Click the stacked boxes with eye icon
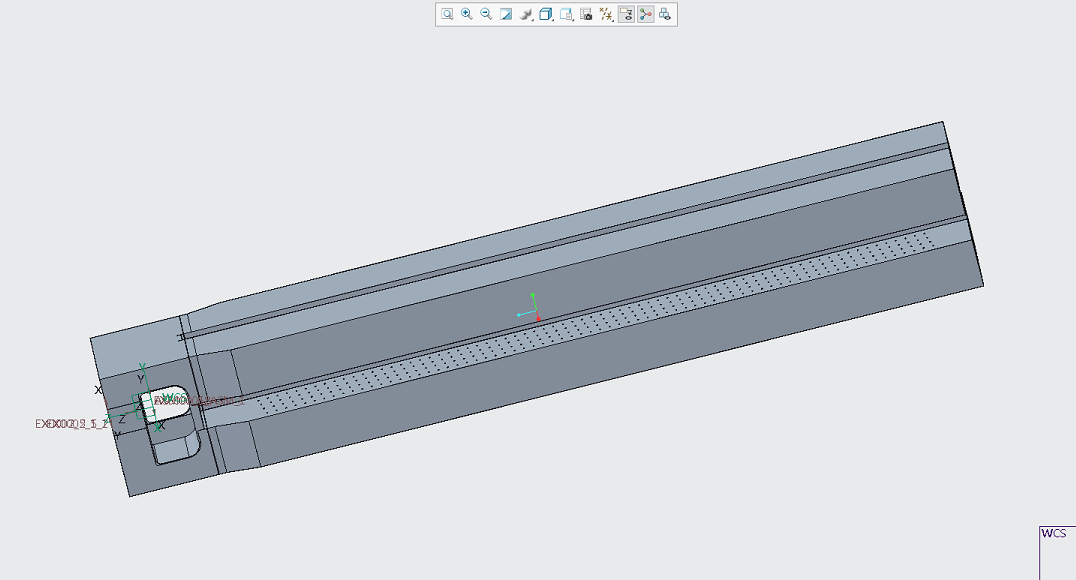This screenshot has height=580, width=1076. coord(665,14)
